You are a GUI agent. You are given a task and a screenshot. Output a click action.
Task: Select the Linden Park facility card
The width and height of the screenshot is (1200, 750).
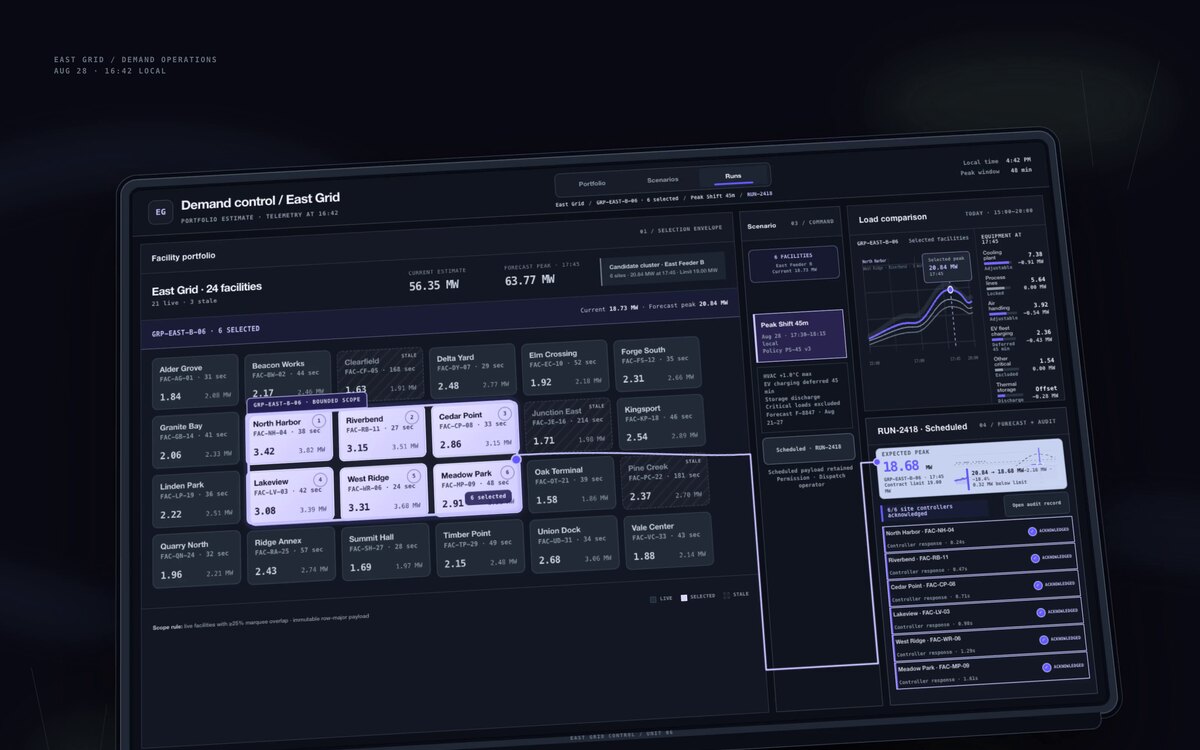(x=197, y=500)
